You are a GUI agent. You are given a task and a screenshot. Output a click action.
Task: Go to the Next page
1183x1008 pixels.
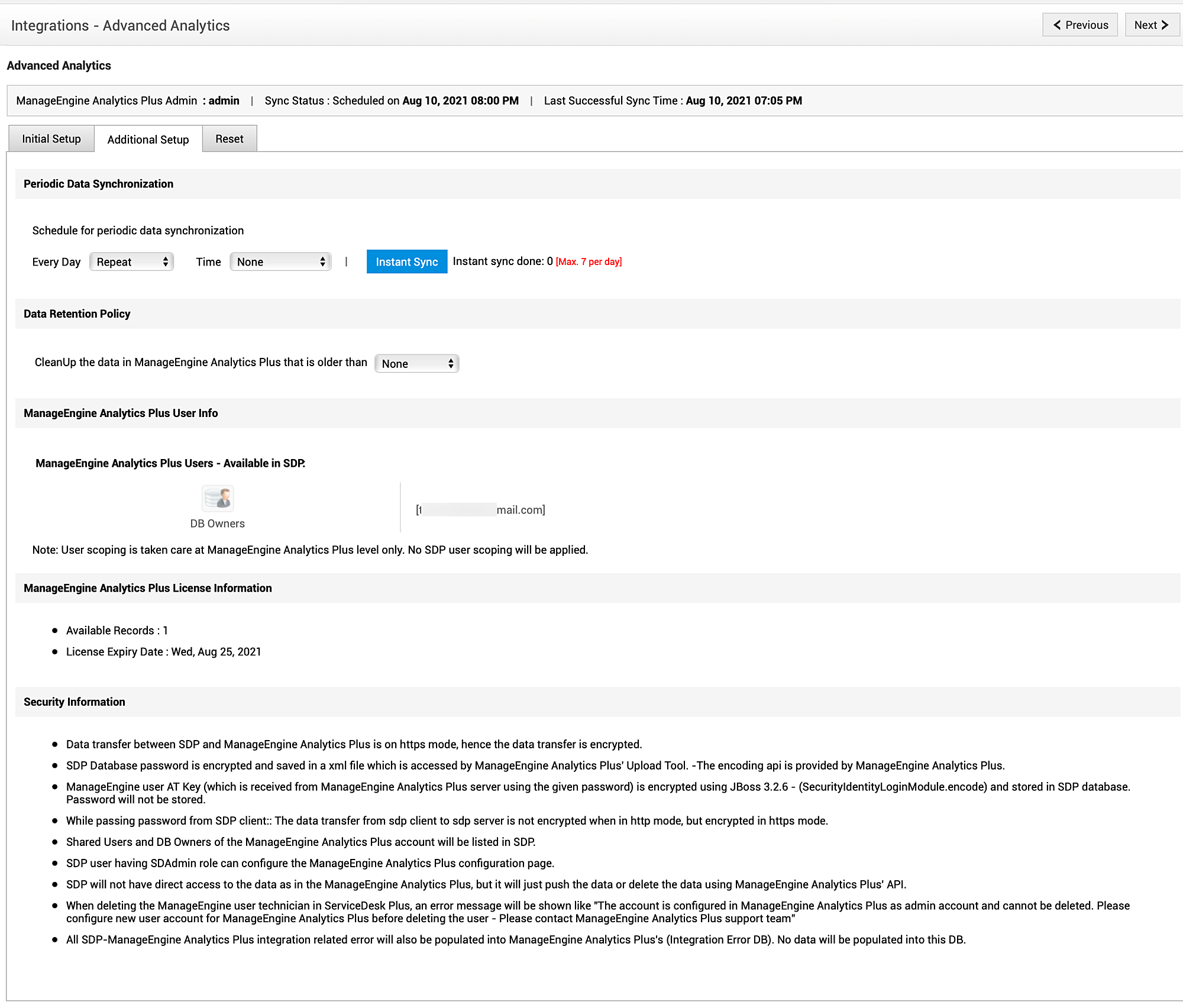point(1151,25)
